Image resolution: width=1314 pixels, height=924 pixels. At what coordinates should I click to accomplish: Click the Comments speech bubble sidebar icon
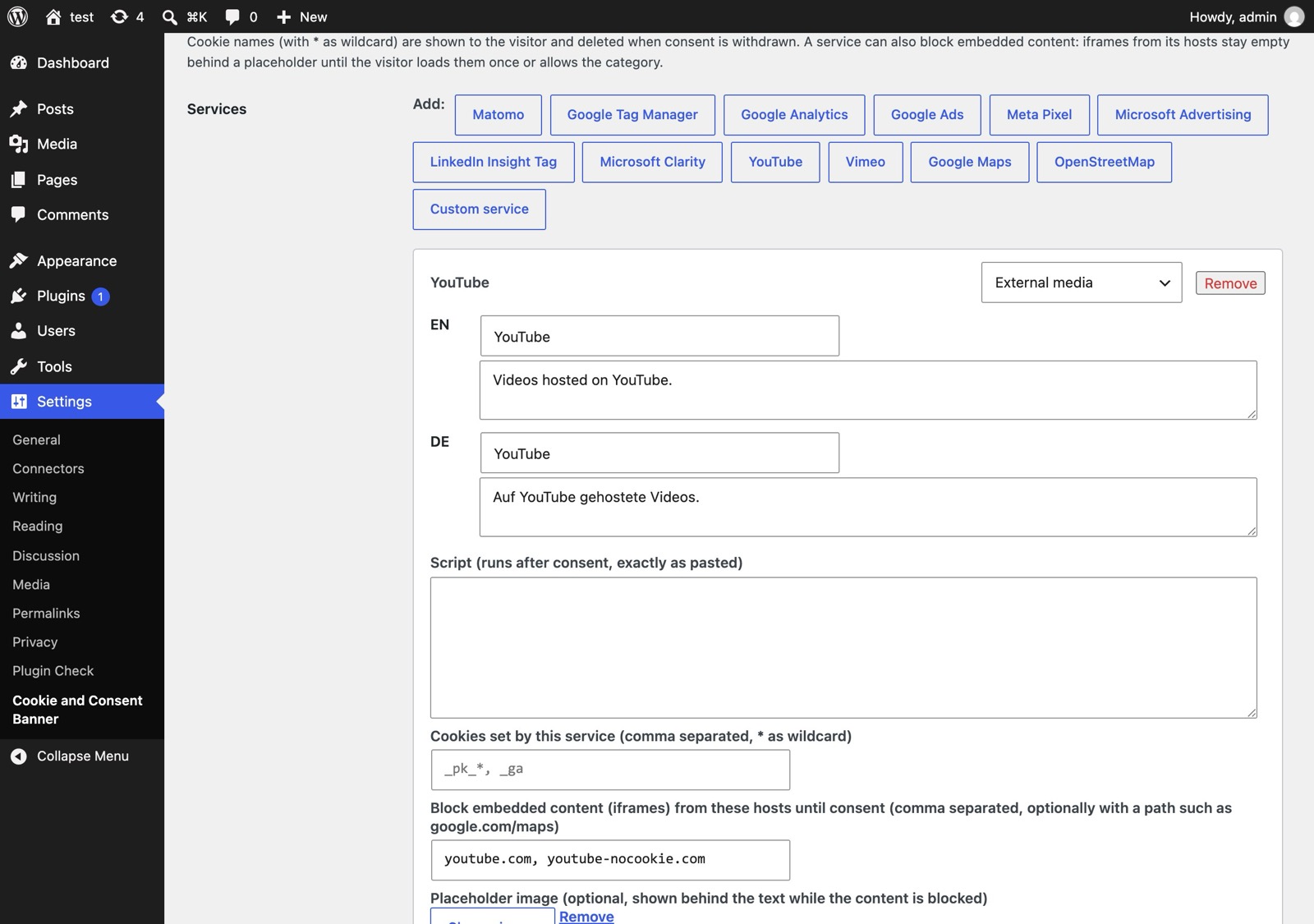[x=19, y=214]
